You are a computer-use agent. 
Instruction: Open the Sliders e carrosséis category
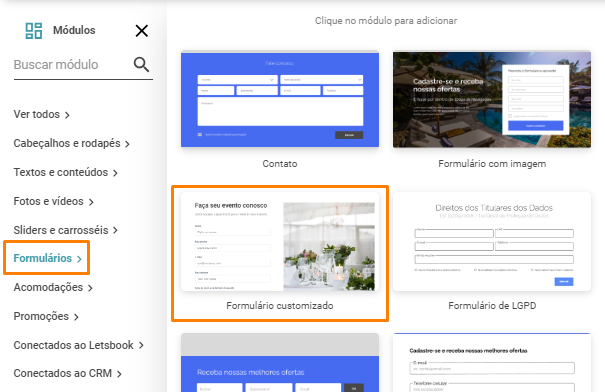[66, 230]
